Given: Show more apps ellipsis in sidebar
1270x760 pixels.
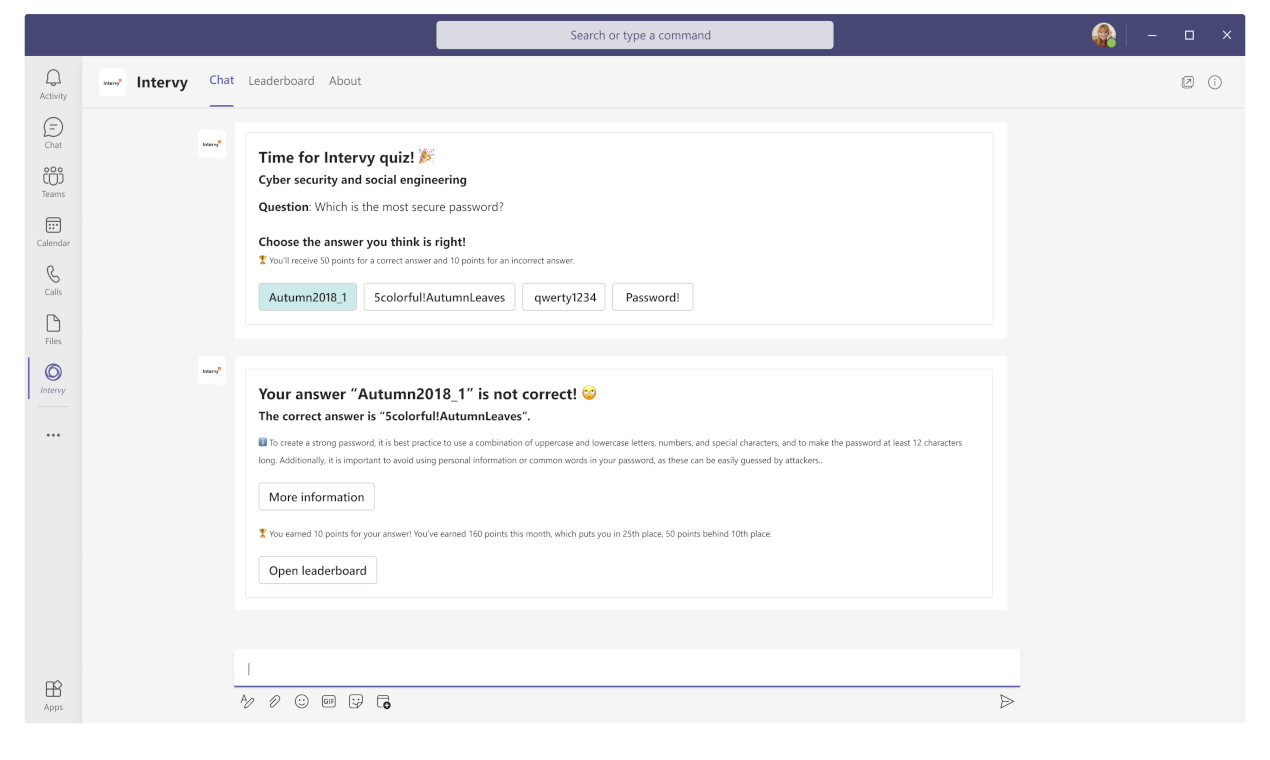Looking at the screenshot, I should (x=53, y=435).
